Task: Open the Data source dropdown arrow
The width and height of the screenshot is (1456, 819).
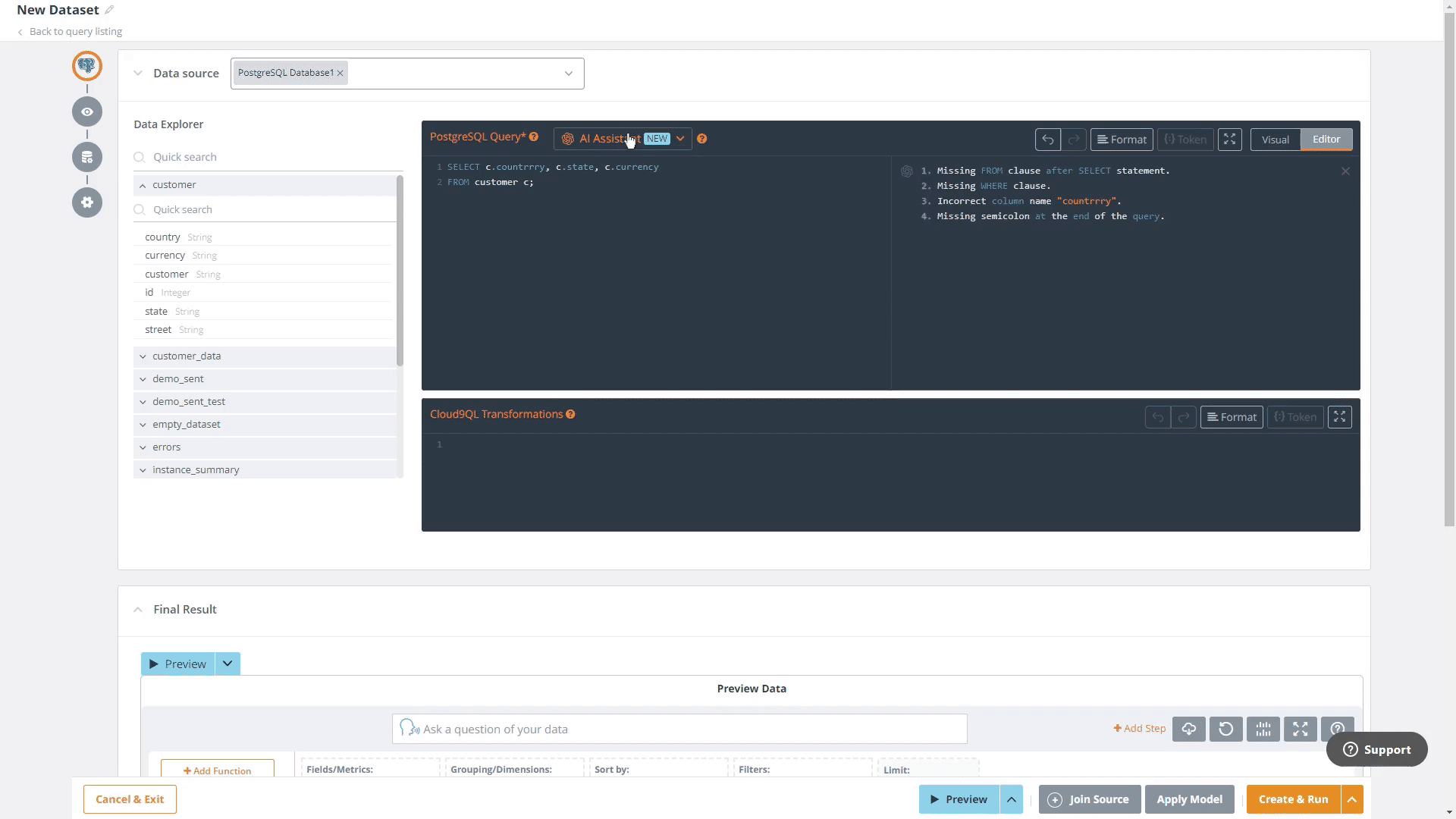Action: tap(568, 74)
